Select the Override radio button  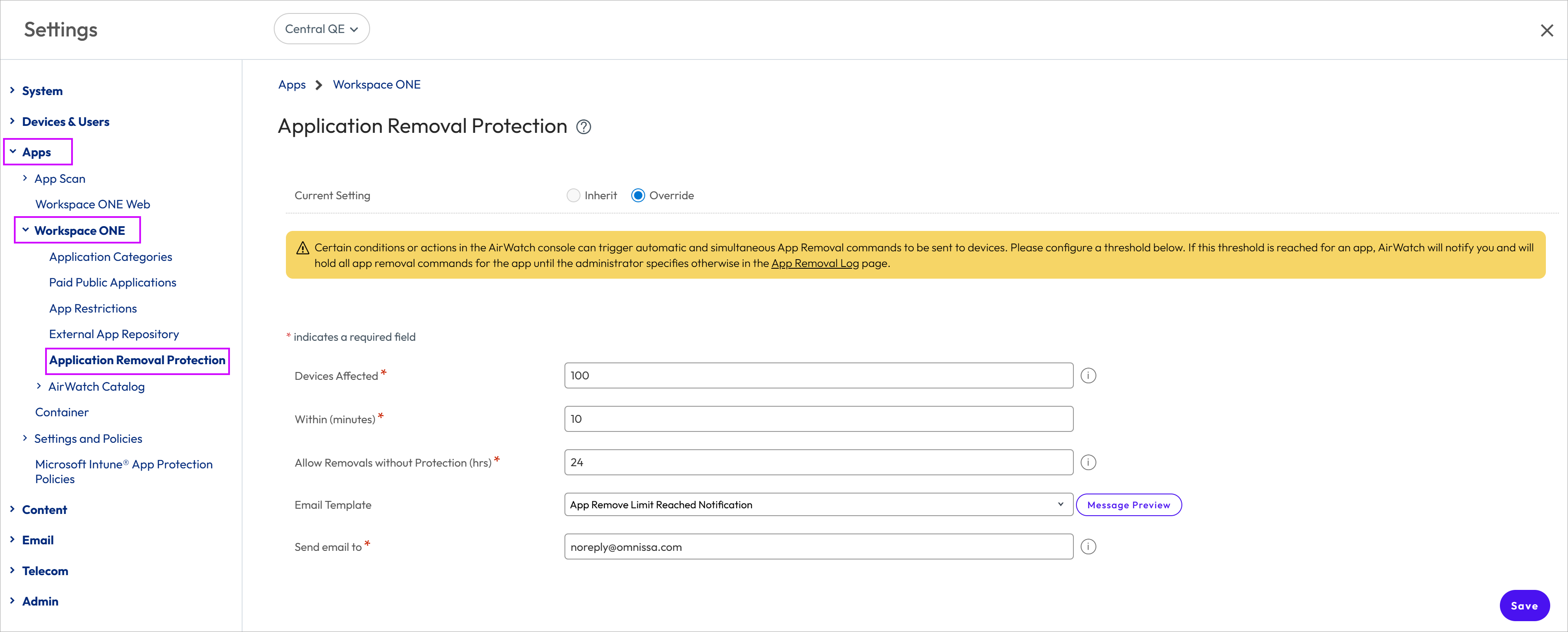637,195
